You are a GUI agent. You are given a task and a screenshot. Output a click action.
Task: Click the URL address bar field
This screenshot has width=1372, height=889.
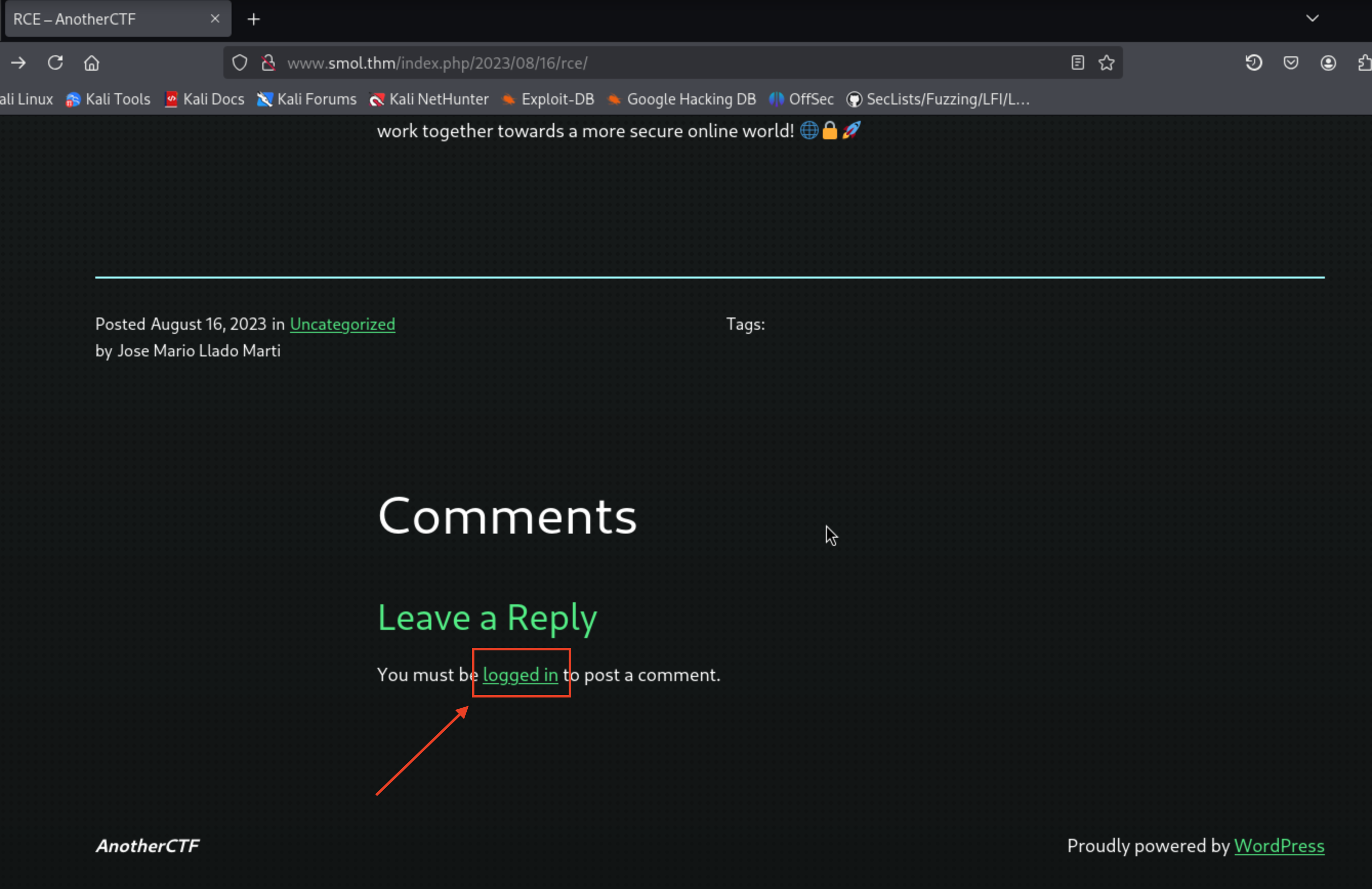(x=634, y=63)
